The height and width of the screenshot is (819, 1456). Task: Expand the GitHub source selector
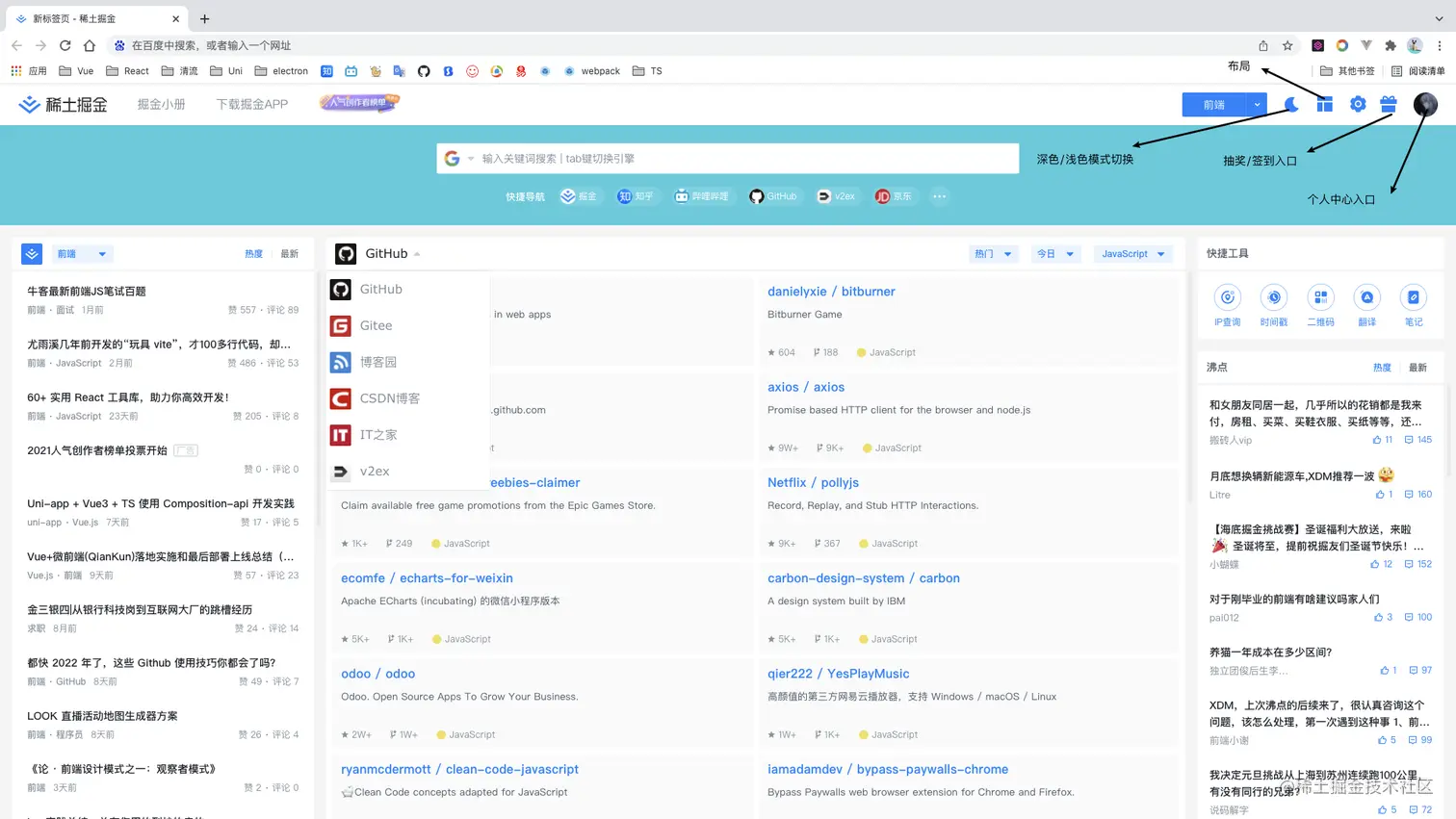pos(392,254)
